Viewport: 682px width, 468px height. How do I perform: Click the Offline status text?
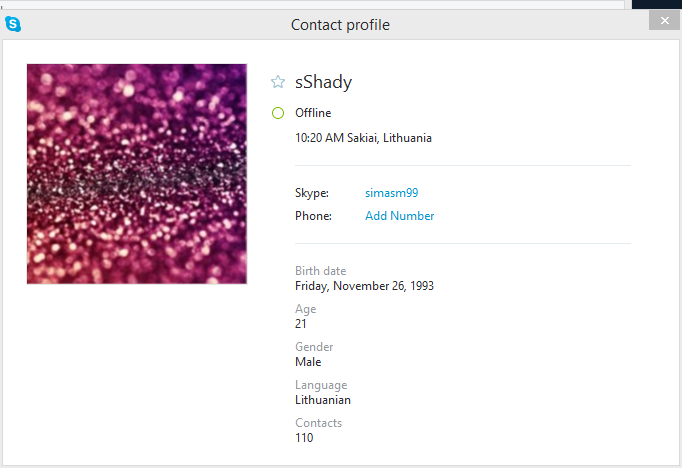(313, 113)
